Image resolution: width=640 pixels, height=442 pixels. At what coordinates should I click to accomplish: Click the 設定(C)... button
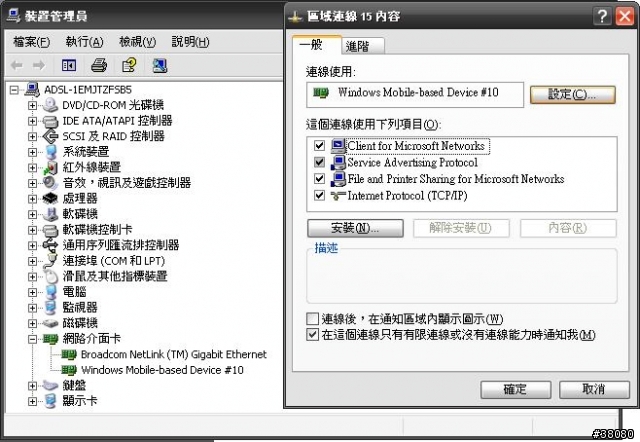pyautogui.click(x=572, y=95)
